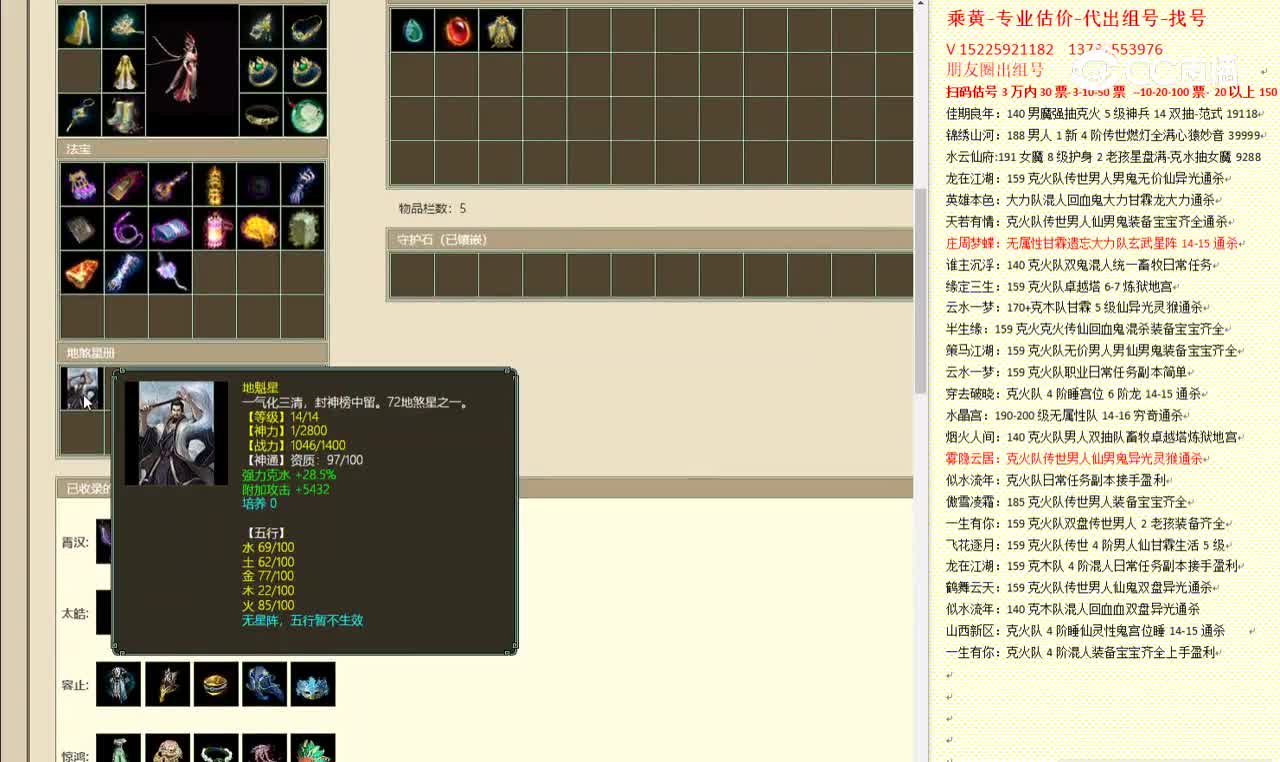Screen dimensions: 1280x762
Task: Click the female character portrait in equipment panel
Action: (192, 71)
